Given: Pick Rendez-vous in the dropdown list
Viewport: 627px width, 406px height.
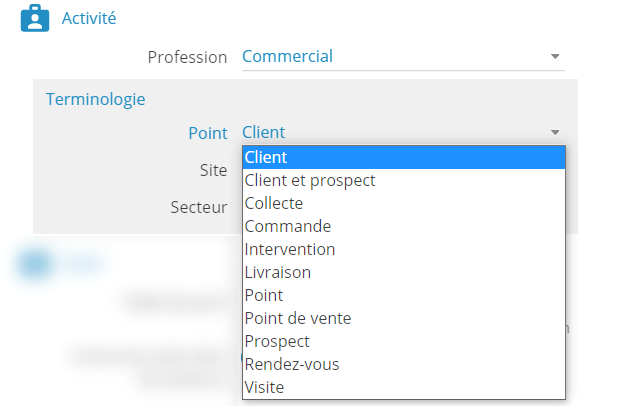Looking at the screenshot, I should 404,364.
